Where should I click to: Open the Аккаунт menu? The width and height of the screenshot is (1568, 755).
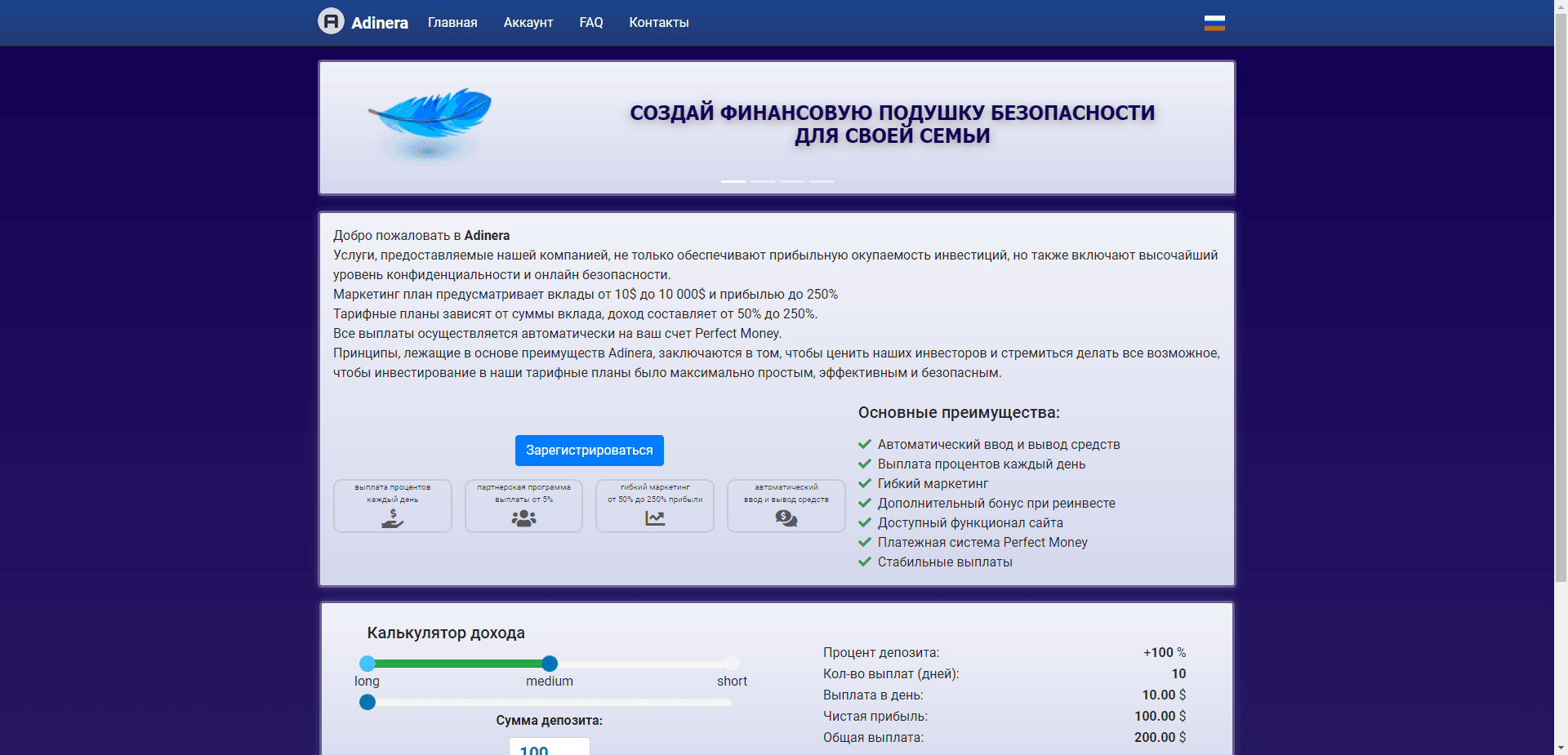528,22
